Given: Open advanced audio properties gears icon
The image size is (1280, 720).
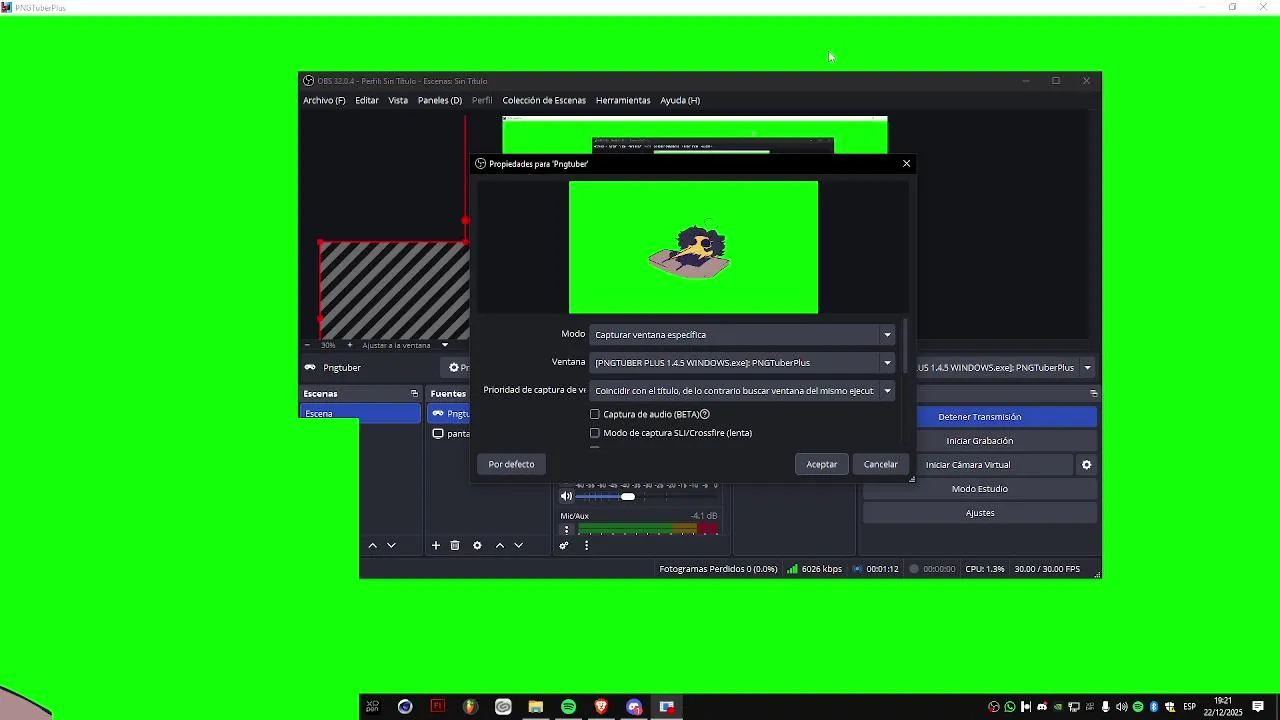Looking at the screenshot, I should click(x=564, y=545).
